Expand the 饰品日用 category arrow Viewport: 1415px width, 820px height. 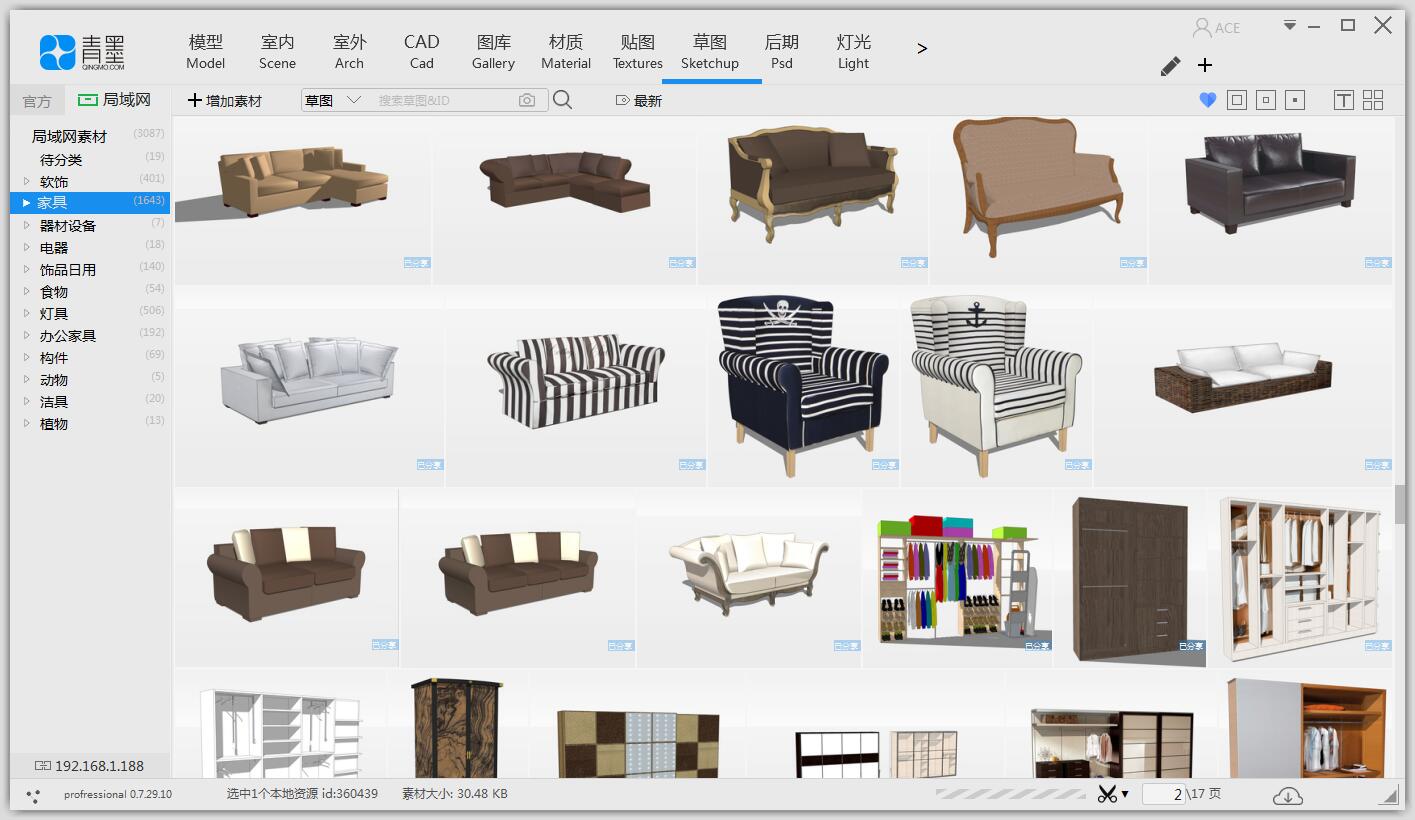[27, 269]
